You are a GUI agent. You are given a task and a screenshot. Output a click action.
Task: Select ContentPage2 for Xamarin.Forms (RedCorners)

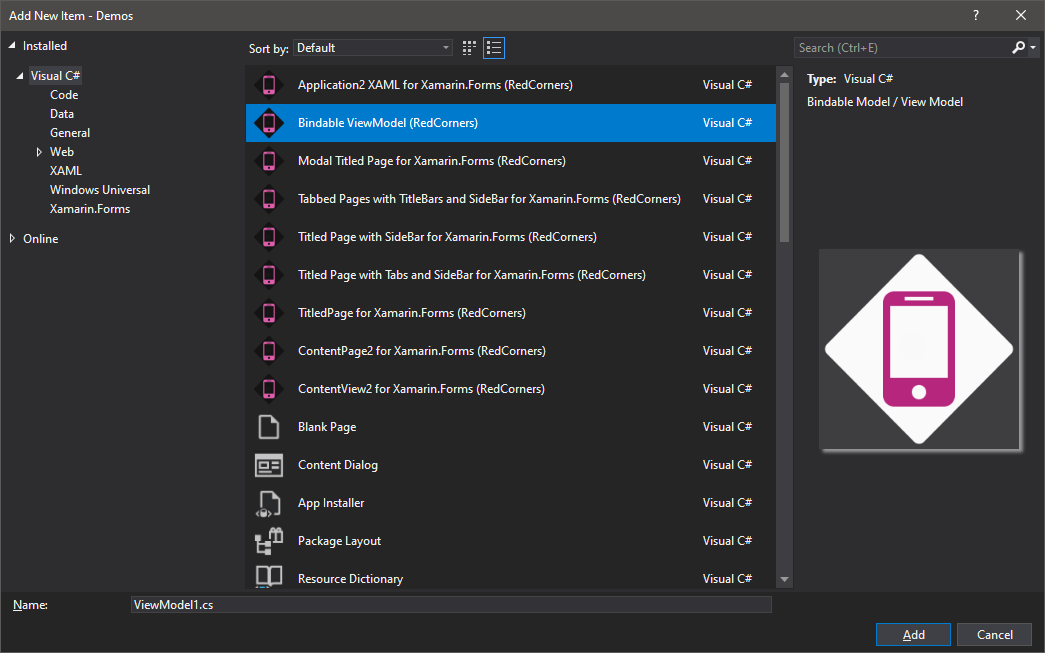point(511,350)
